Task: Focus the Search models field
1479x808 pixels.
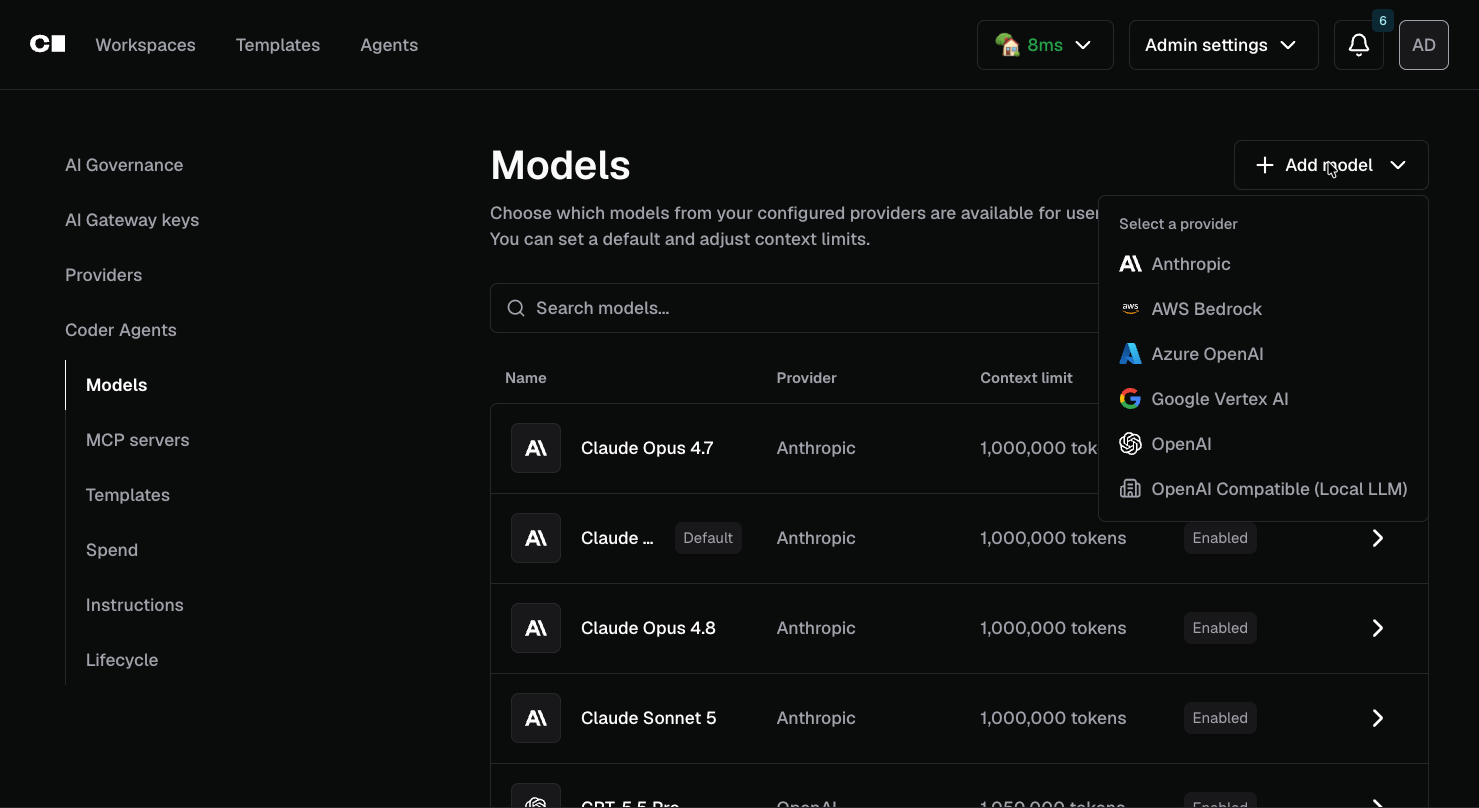Action: coord(795,308)
